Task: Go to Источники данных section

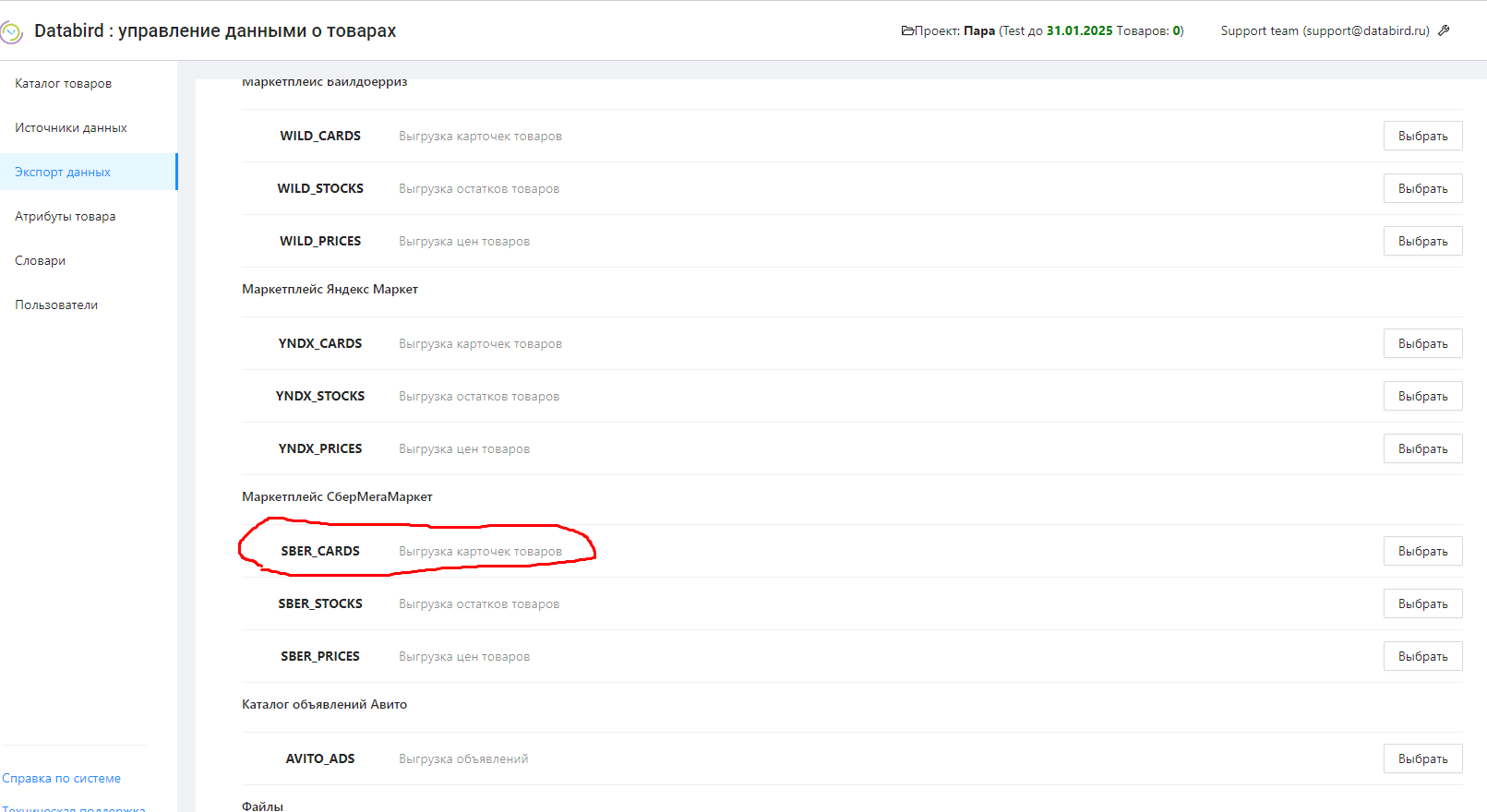Action: [71, 127]
